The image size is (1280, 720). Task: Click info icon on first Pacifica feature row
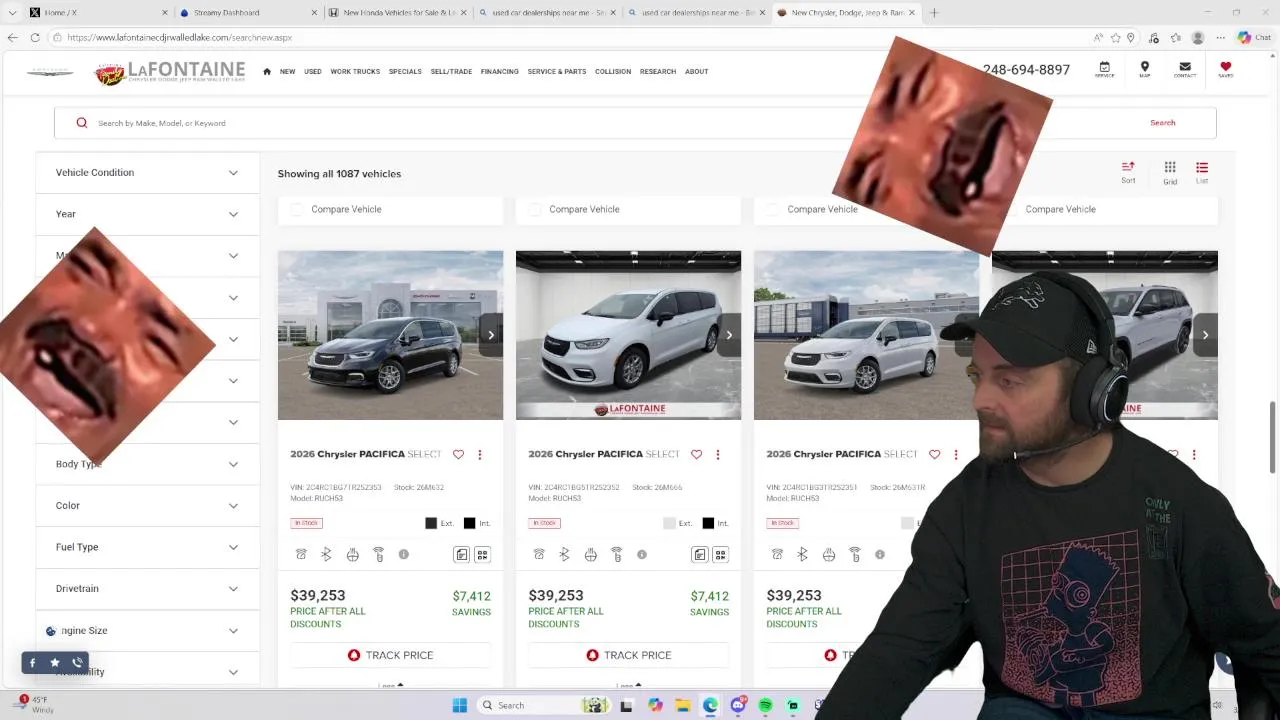tap(404, 554)
